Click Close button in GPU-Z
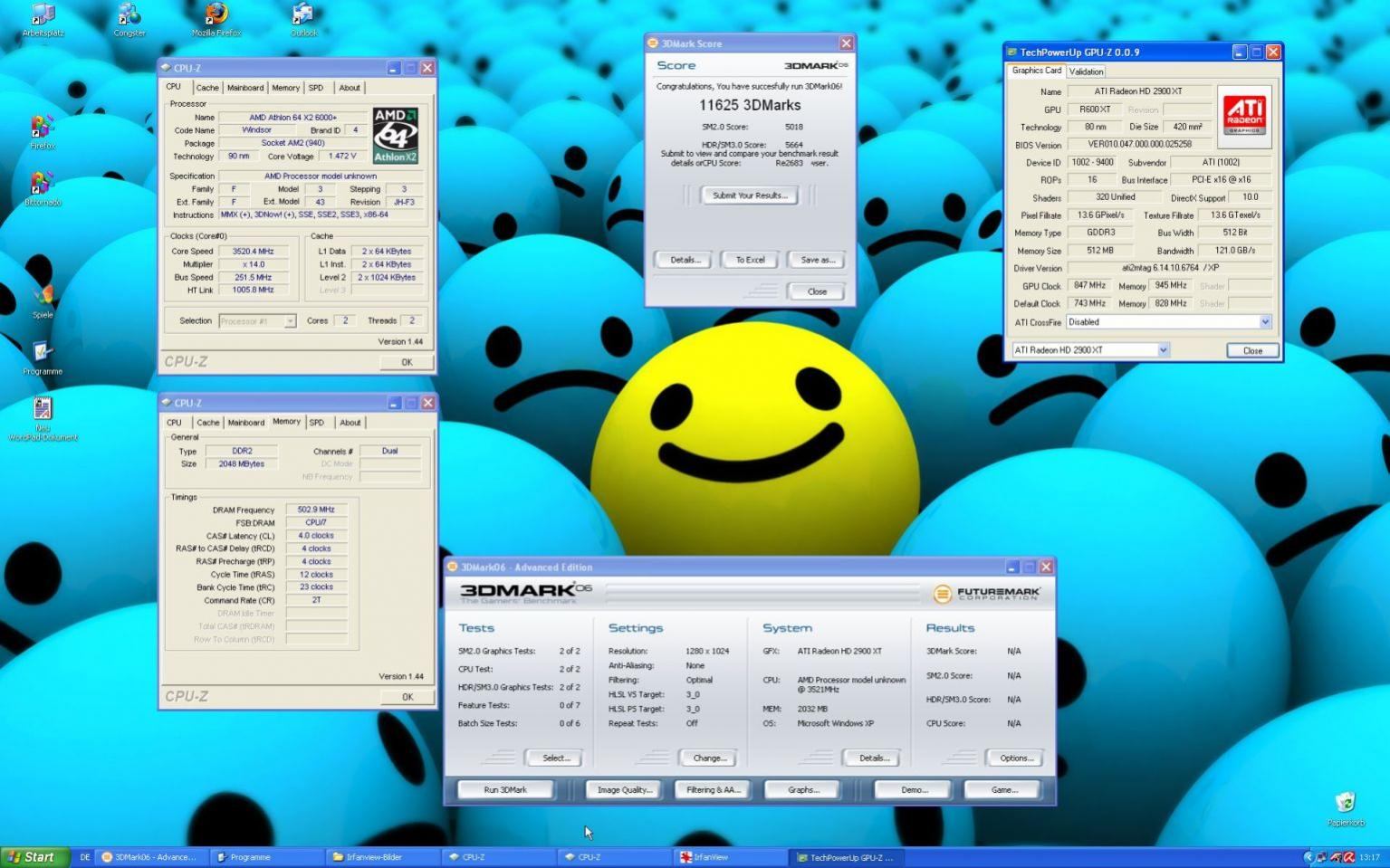The image size is (1390, 868). pos(1252,350)
